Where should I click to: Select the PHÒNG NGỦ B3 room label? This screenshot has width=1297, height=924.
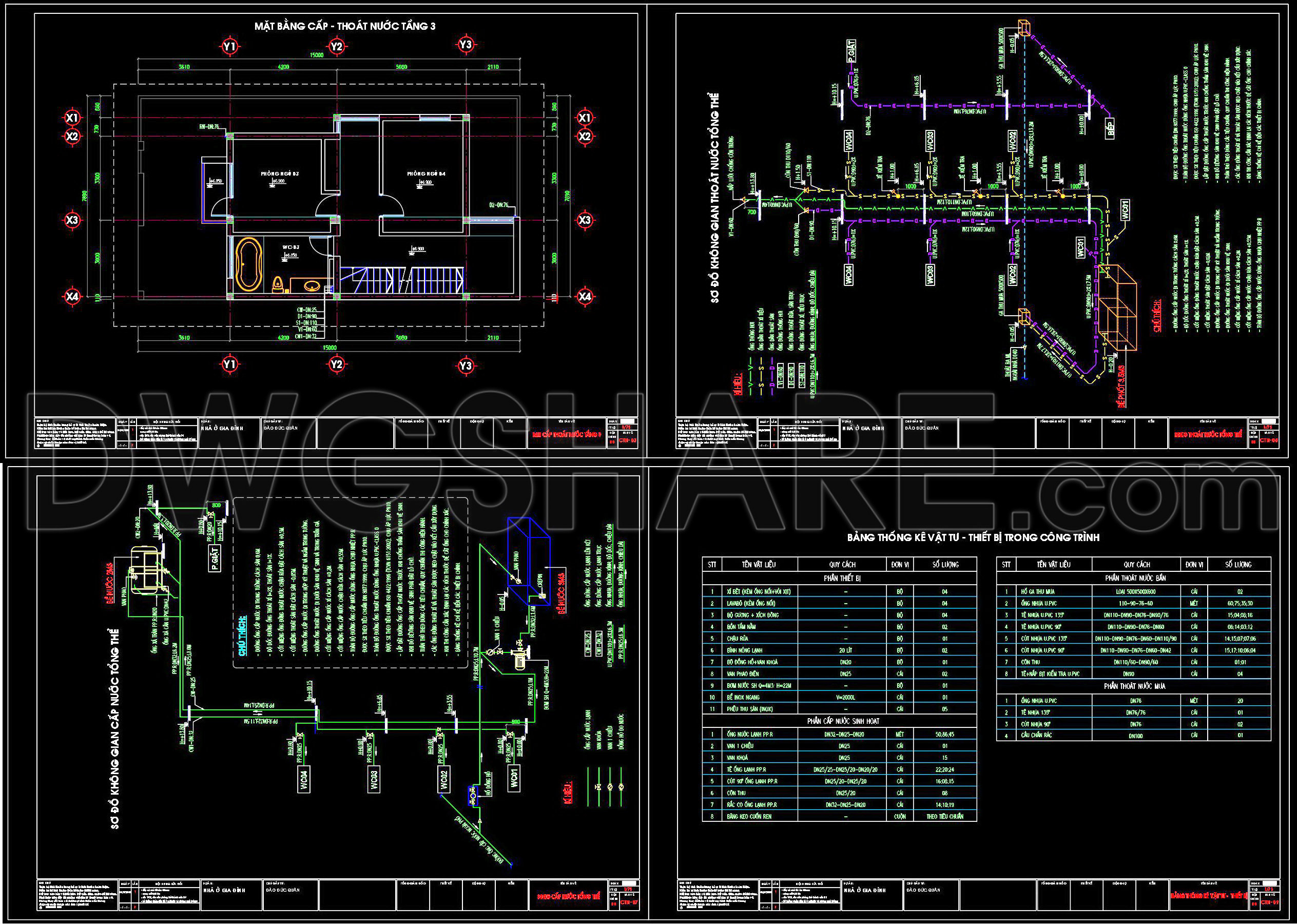pyautogui.click(x=280, y=174)
